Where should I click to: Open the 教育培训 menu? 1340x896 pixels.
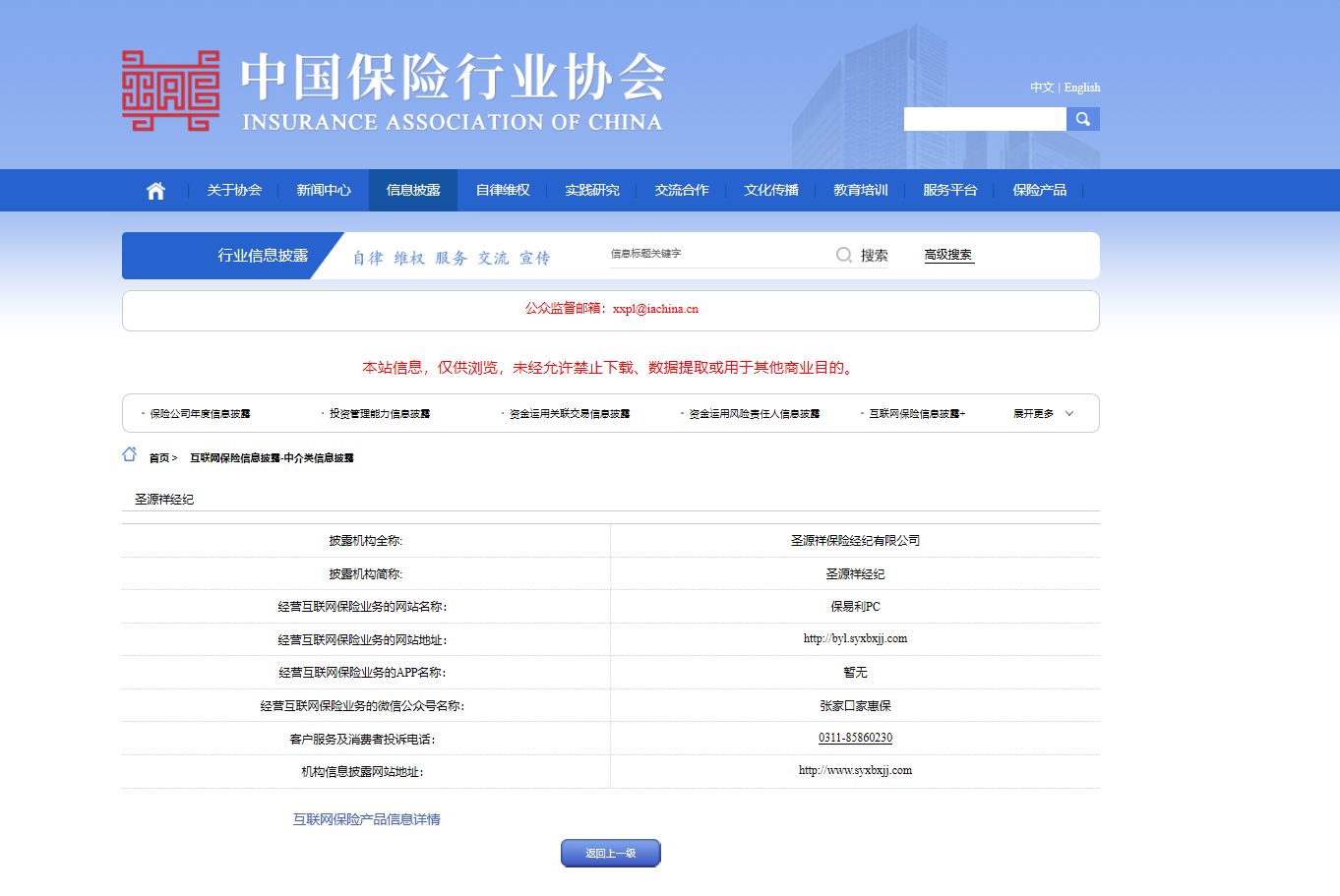pyautogui.click(x=861, y=190)
